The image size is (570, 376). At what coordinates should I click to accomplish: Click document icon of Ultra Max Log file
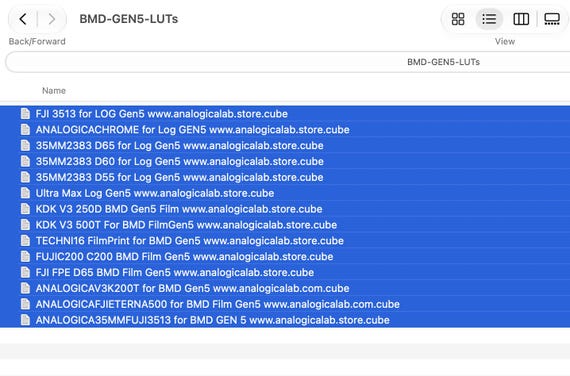(25, 193)
